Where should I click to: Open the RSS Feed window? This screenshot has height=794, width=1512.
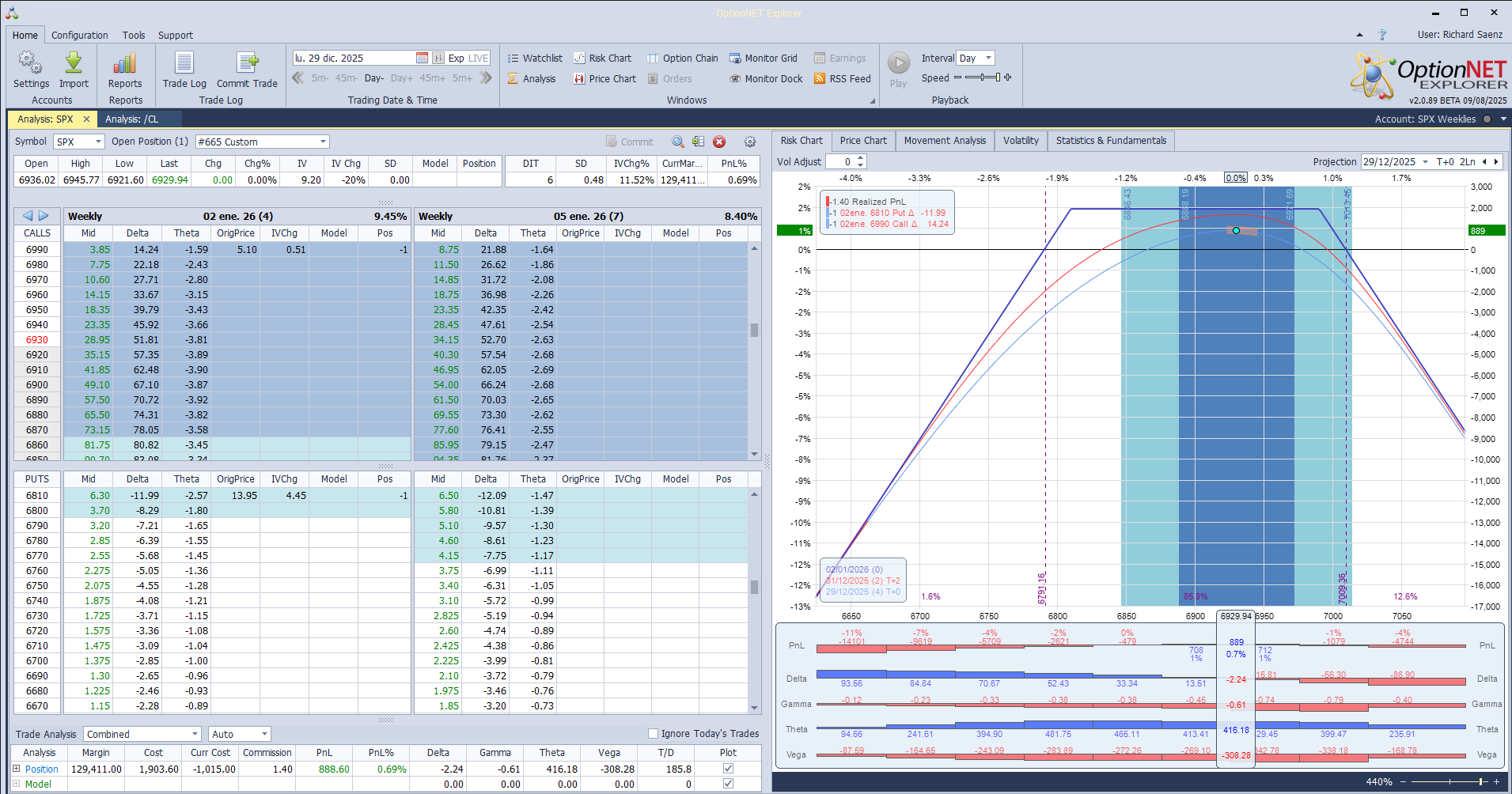tap(843, 79)
